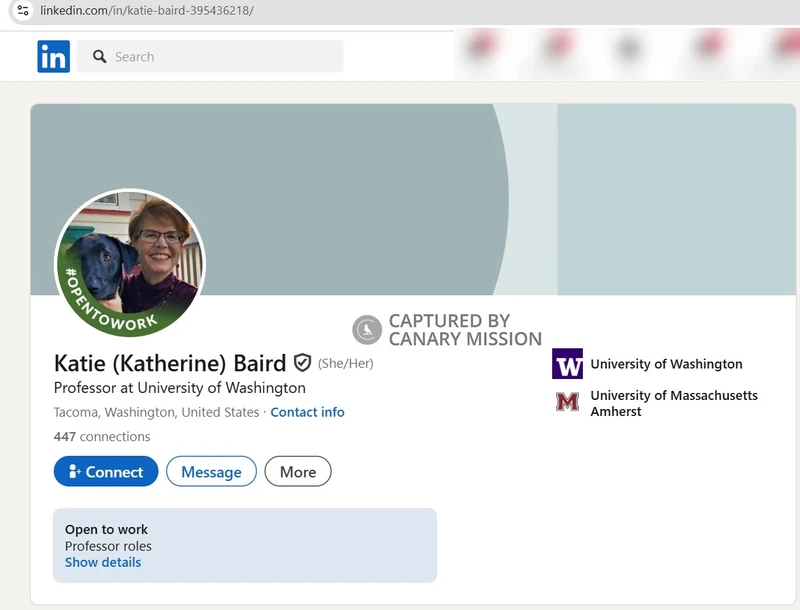Image resolution: width=800 pixels, height=610 pixels.
Task: View the 447 connections count
Action: point(102,437)
